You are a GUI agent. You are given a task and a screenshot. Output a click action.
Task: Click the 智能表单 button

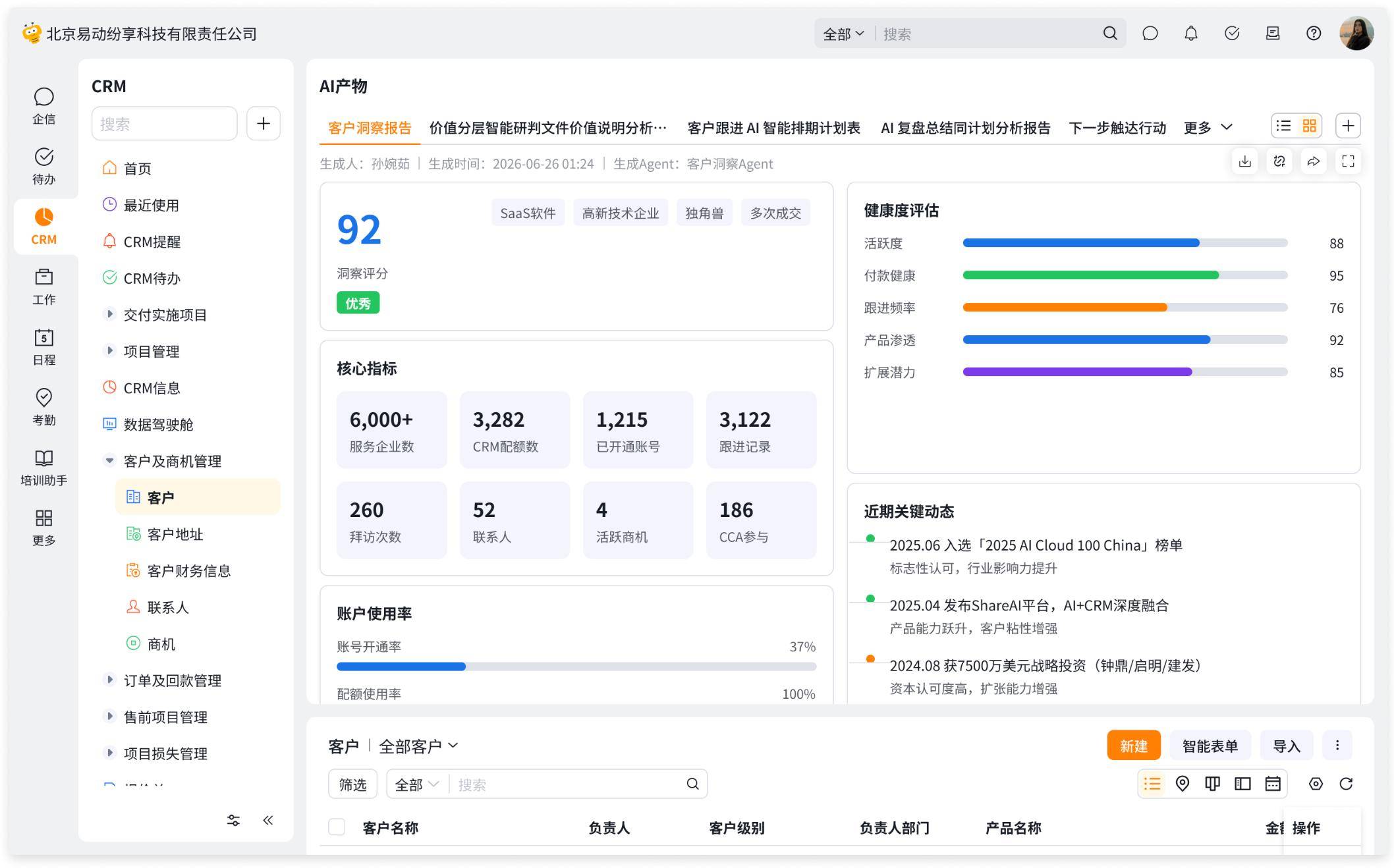tap(1210, 746)
